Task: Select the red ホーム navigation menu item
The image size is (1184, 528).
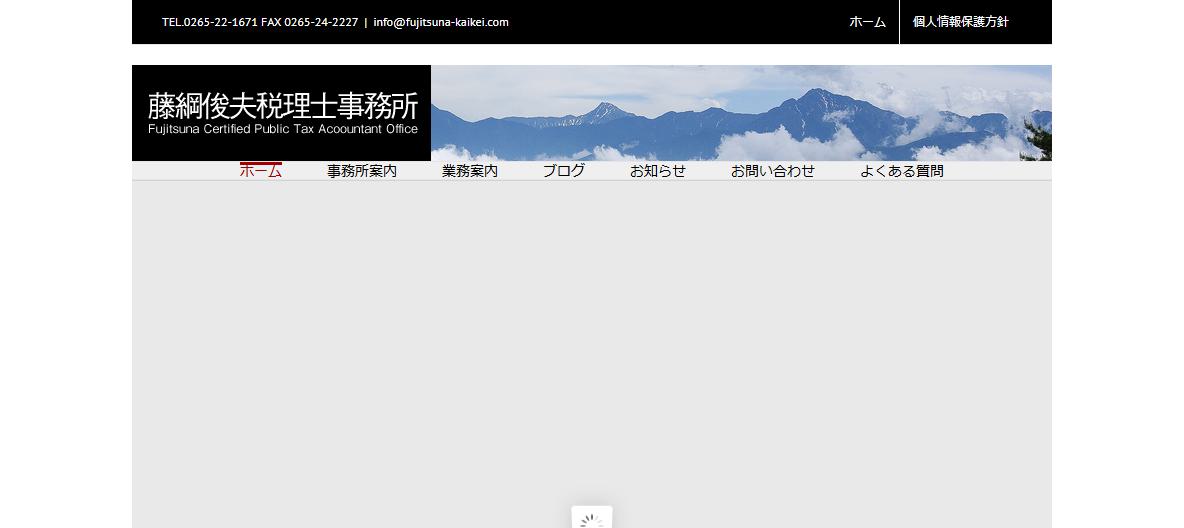Action: click(x=261, y=171)
